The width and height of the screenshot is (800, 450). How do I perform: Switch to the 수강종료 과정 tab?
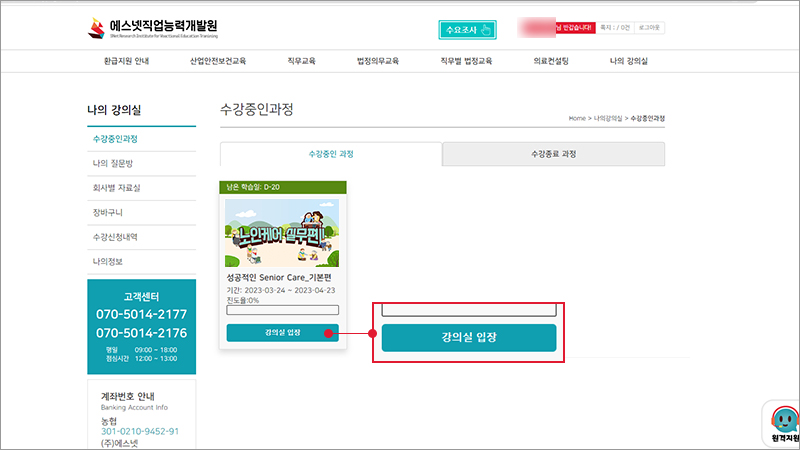pyautogui.click(x=553, y=154)
